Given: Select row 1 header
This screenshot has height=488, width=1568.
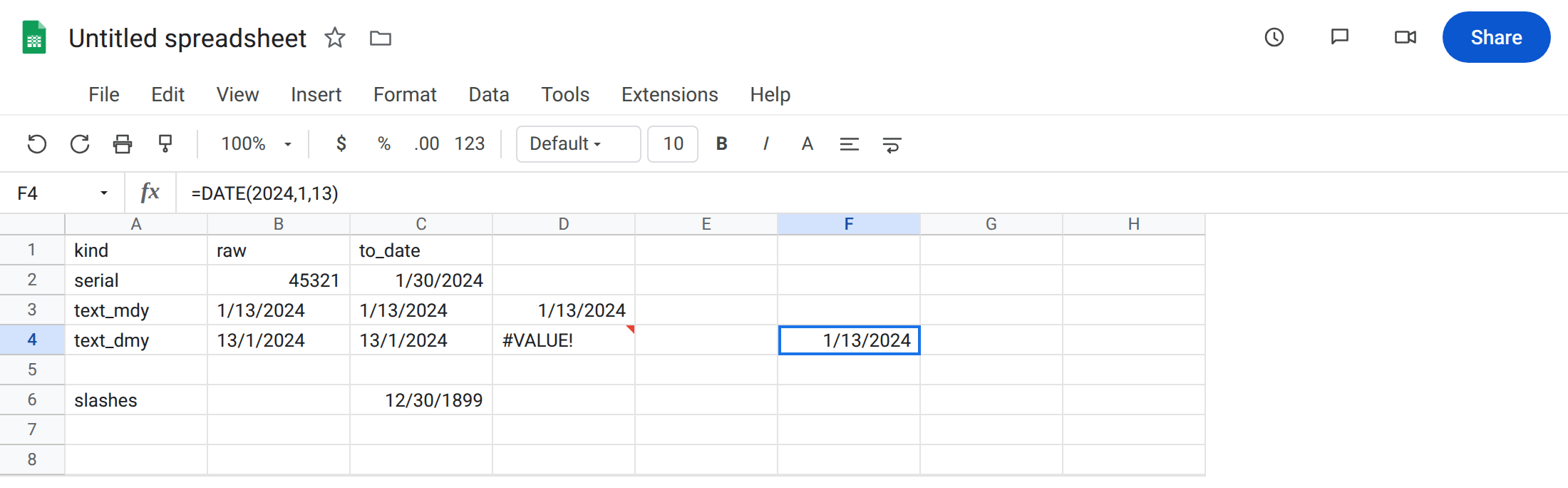Looking at the screenshot, I should point(32,250).
